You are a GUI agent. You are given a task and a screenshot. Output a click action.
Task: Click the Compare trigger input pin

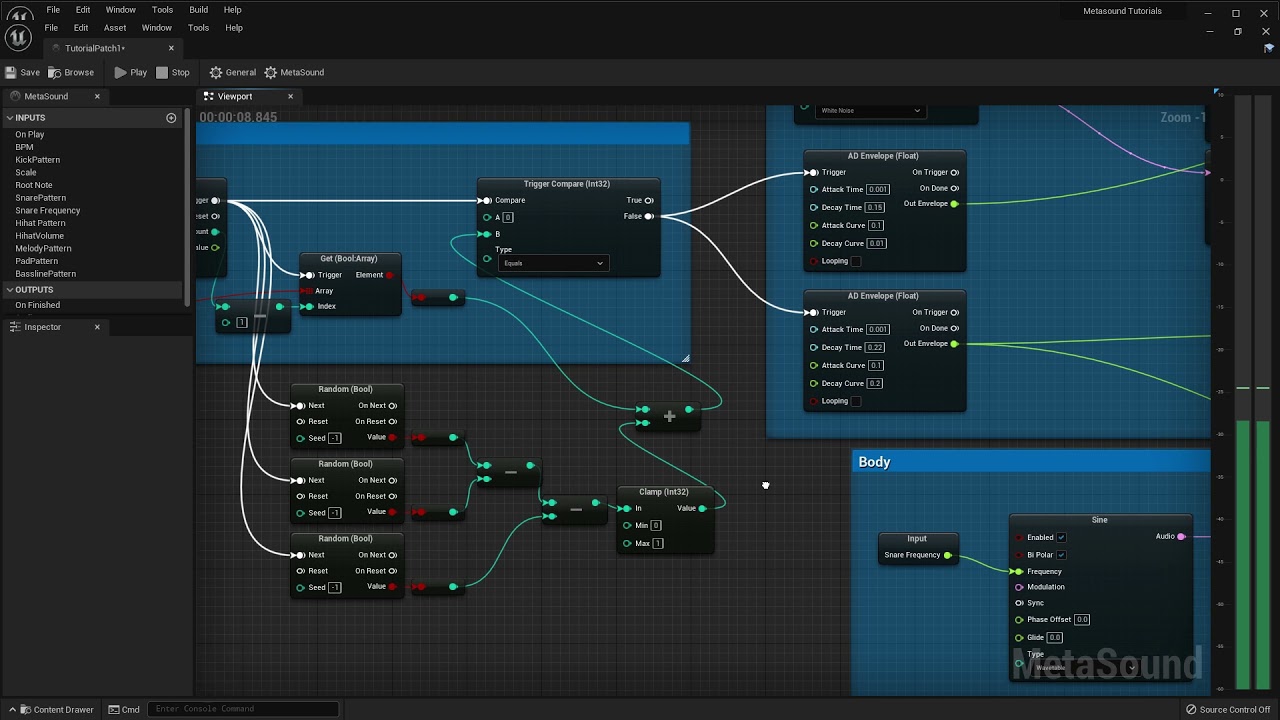coord(487,200)
